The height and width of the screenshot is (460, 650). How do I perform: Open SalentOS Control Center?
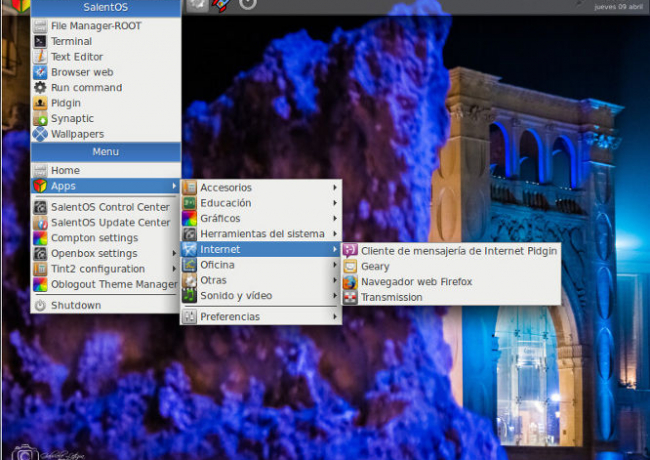[110, 208]
